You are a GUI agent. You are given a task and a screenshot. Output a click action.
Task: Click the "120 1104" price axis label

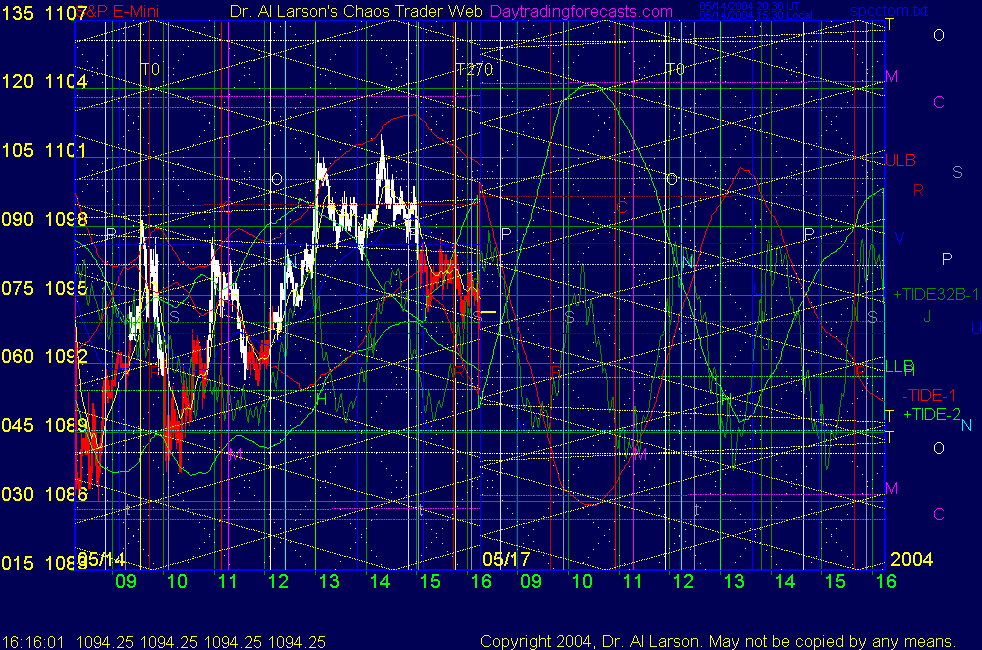point(44,81)
